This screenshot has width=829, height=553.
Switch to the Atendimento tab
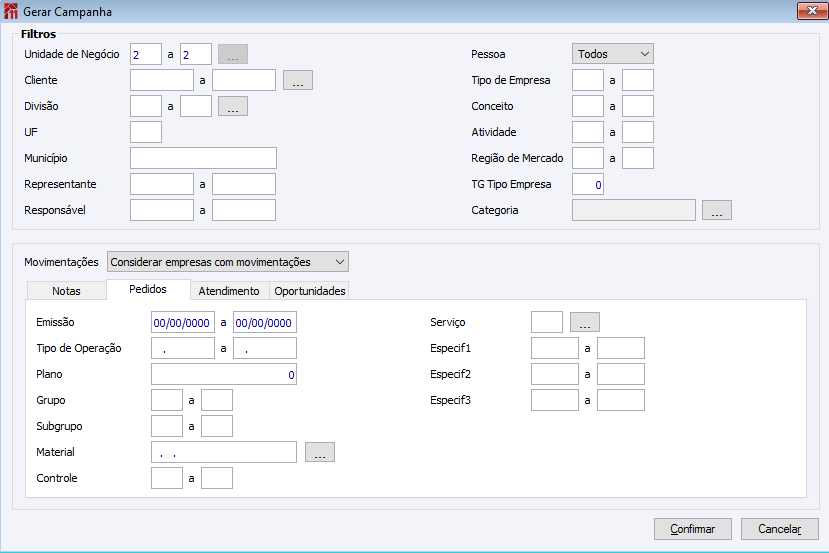pos(229,291)
